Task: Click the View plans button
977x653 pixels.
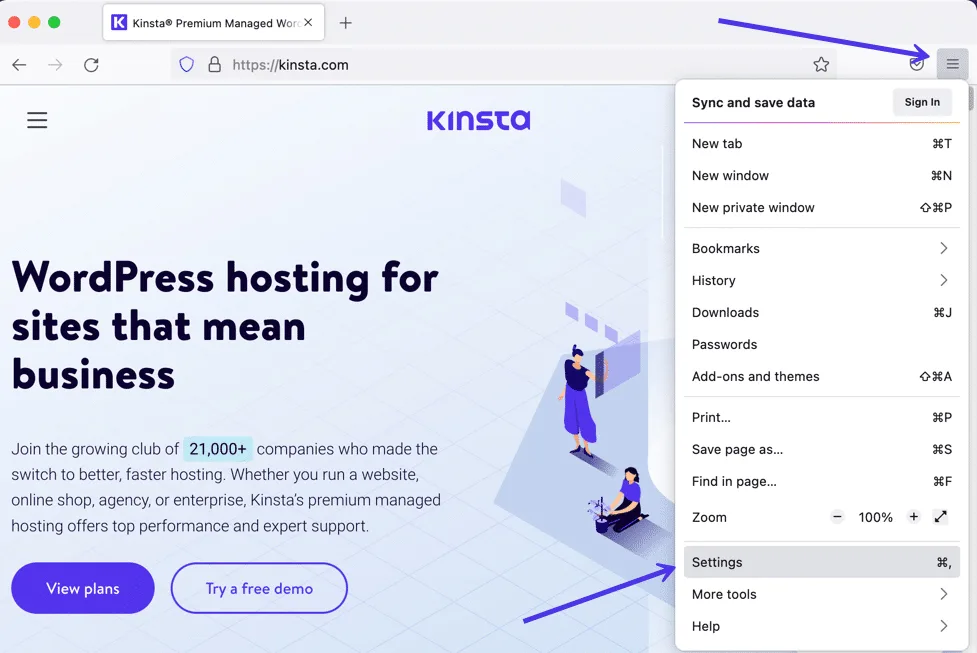Action: click(83, 588)
